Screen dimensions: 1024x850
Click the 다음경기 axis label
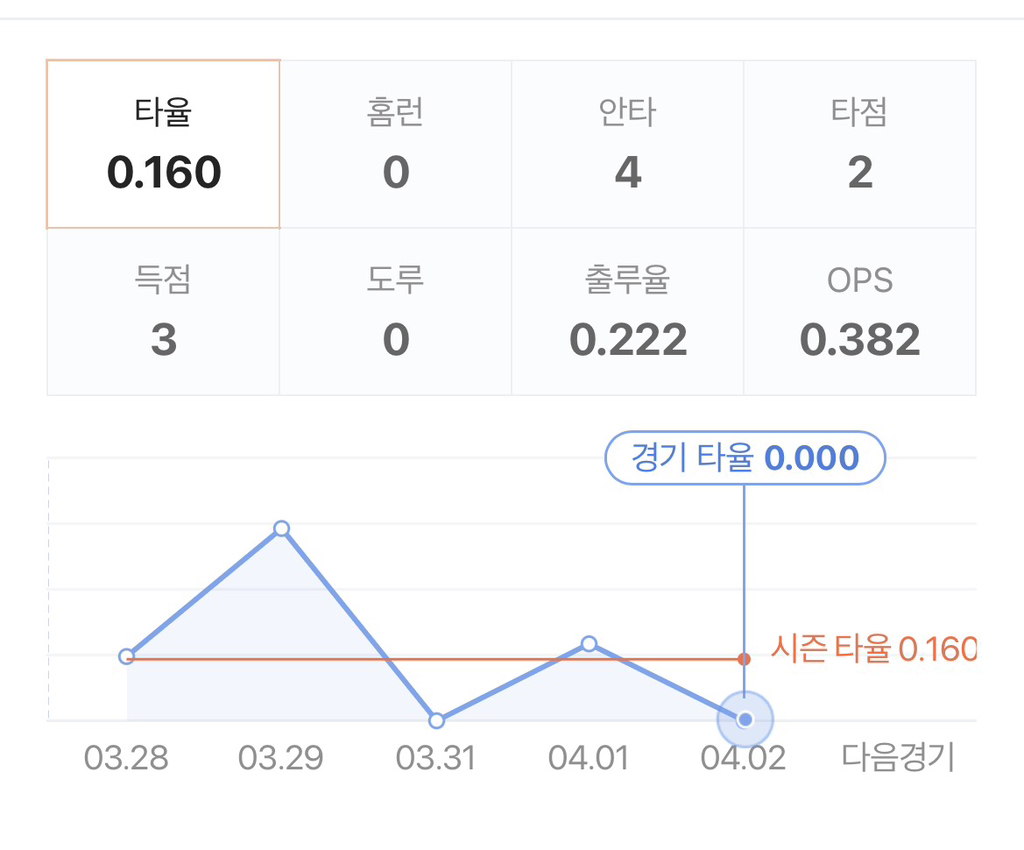(x=898, y=758)
